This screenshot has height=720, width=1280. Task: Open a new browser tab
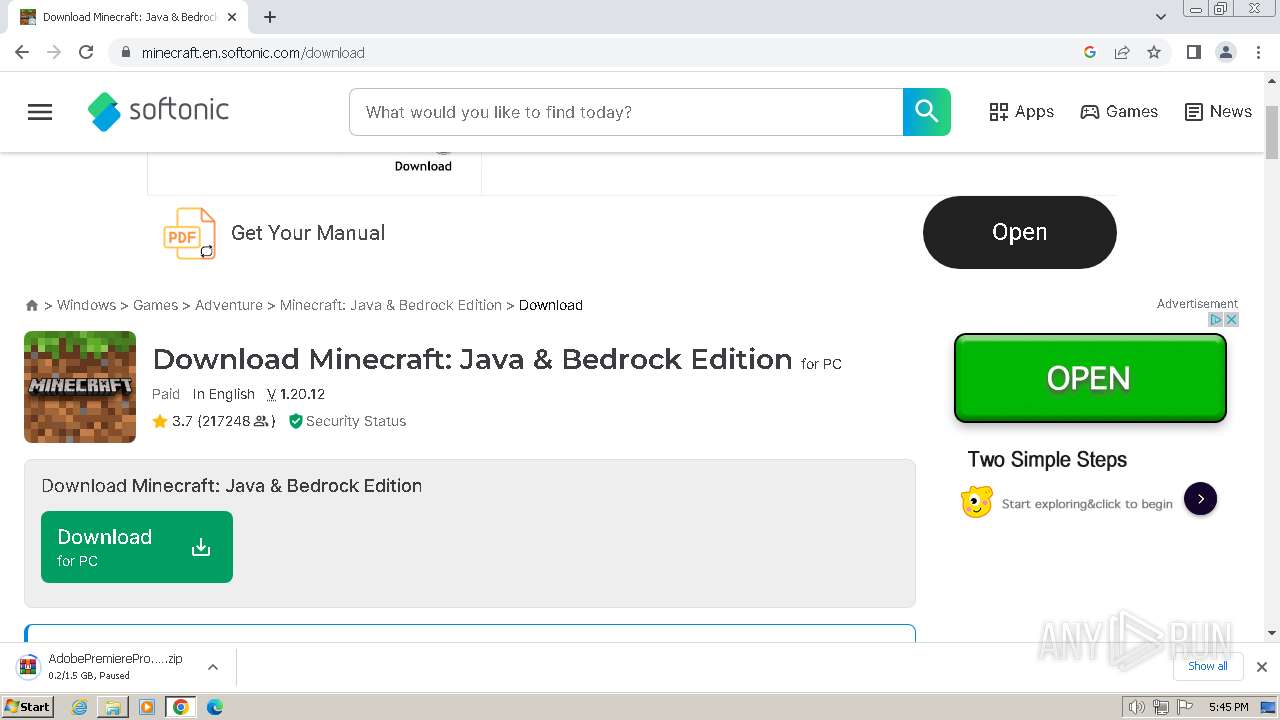pyautogui.click(x=270, y=17)
